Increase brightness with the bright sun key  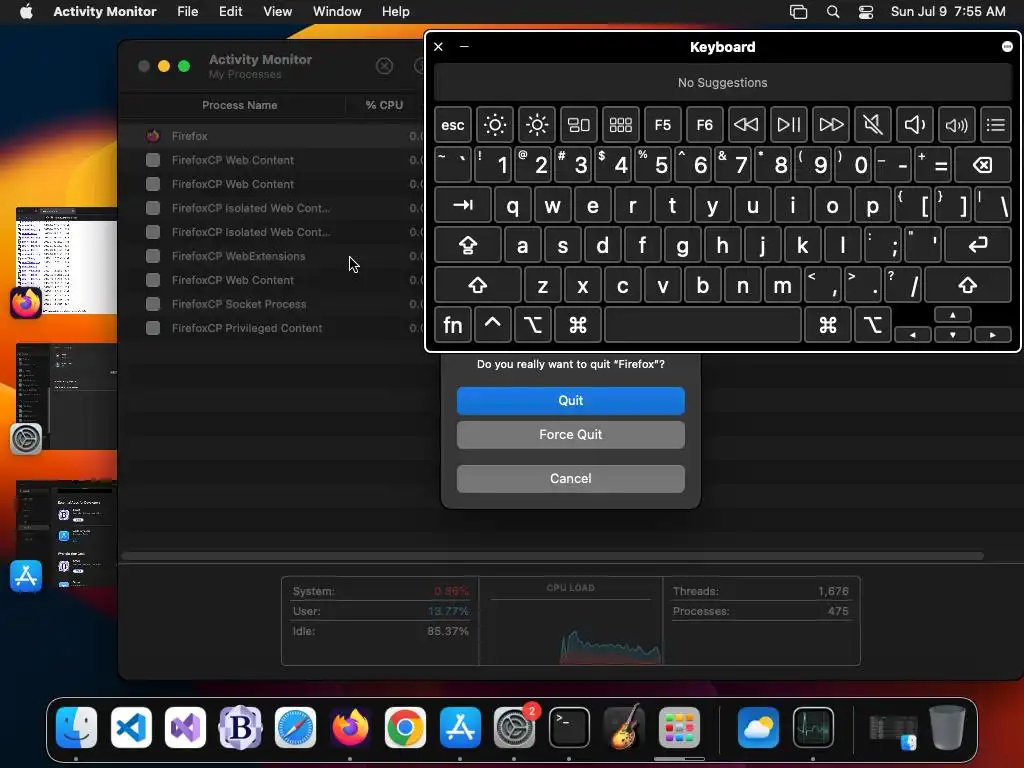click(536, 125)
